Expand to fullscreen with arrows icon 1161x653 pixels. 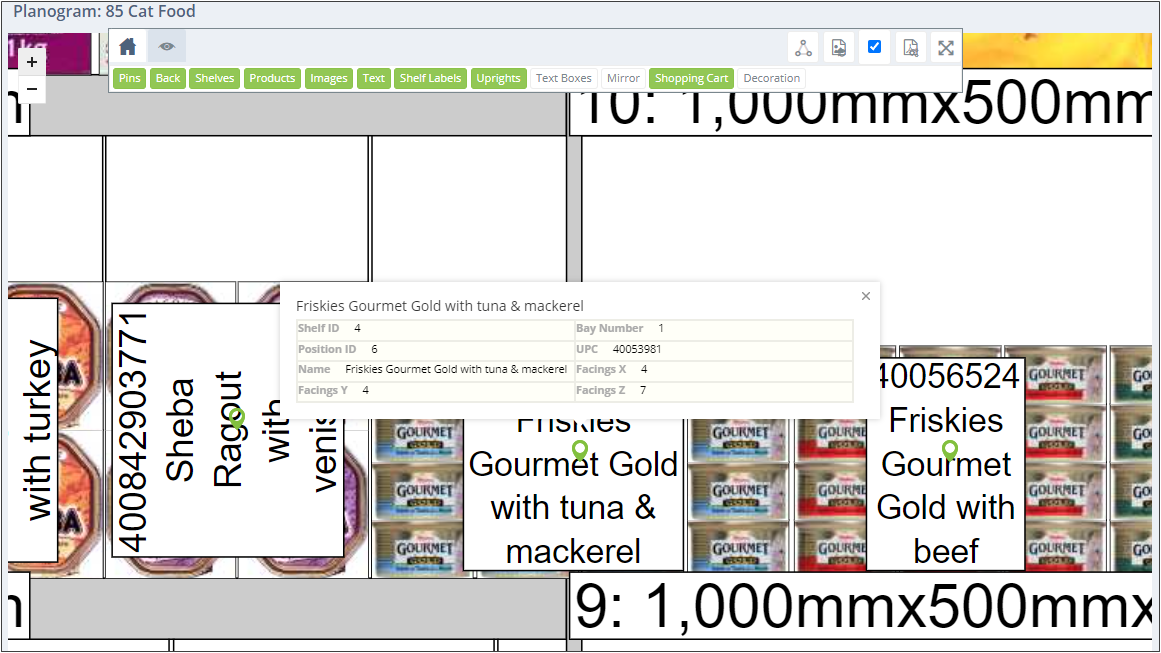(946, 48)
